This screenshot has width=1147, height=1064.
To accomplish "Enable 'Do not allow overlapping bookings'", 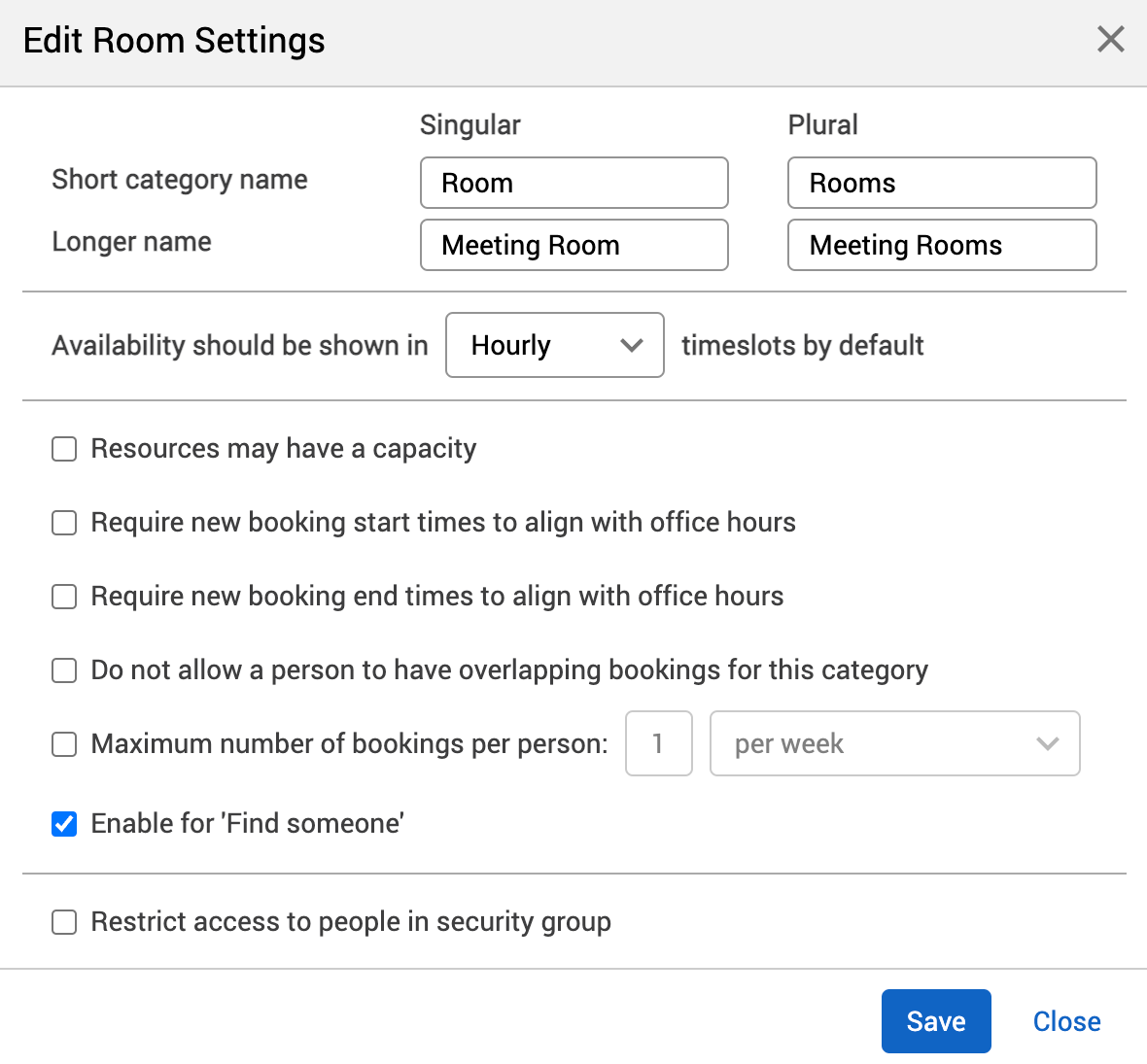I will coord(63,670).
